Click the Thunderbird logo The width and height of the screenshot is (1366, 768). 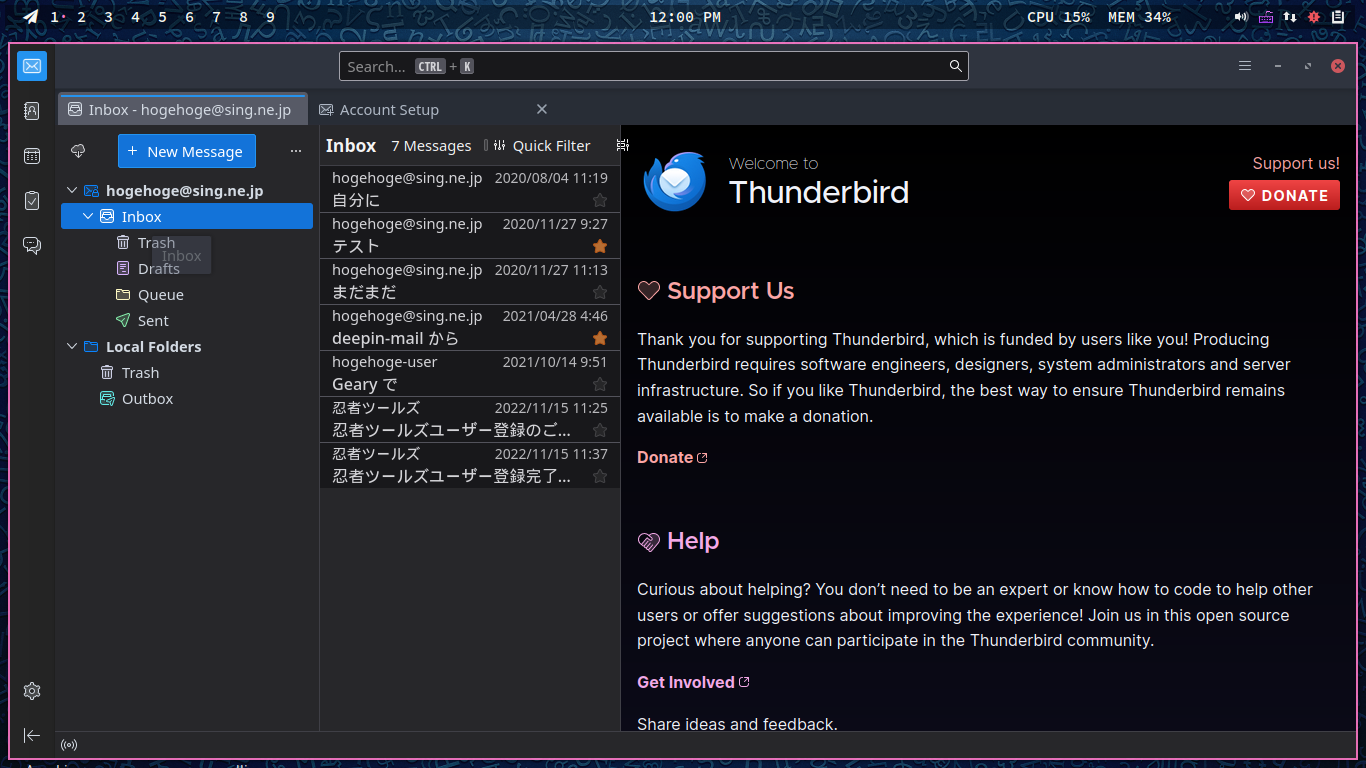pyautogui.click(x=675, y=181)
